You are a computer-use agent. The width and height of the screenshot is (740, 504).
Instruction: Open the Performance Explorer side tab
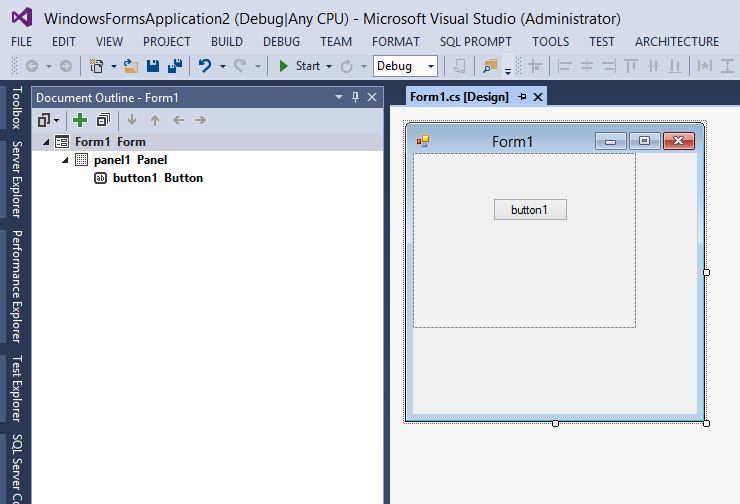click(17, 286)
